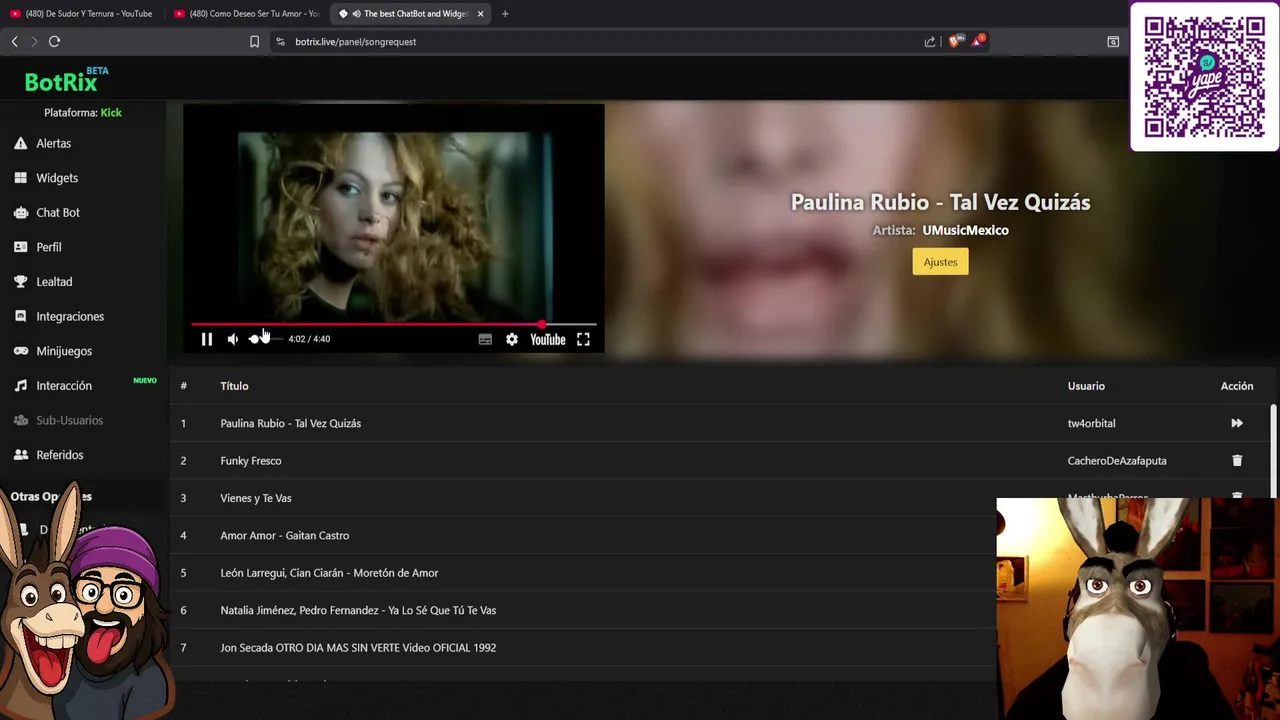Open video on YouTube logo
The image size is (1280, 720).
pos(548,339)
